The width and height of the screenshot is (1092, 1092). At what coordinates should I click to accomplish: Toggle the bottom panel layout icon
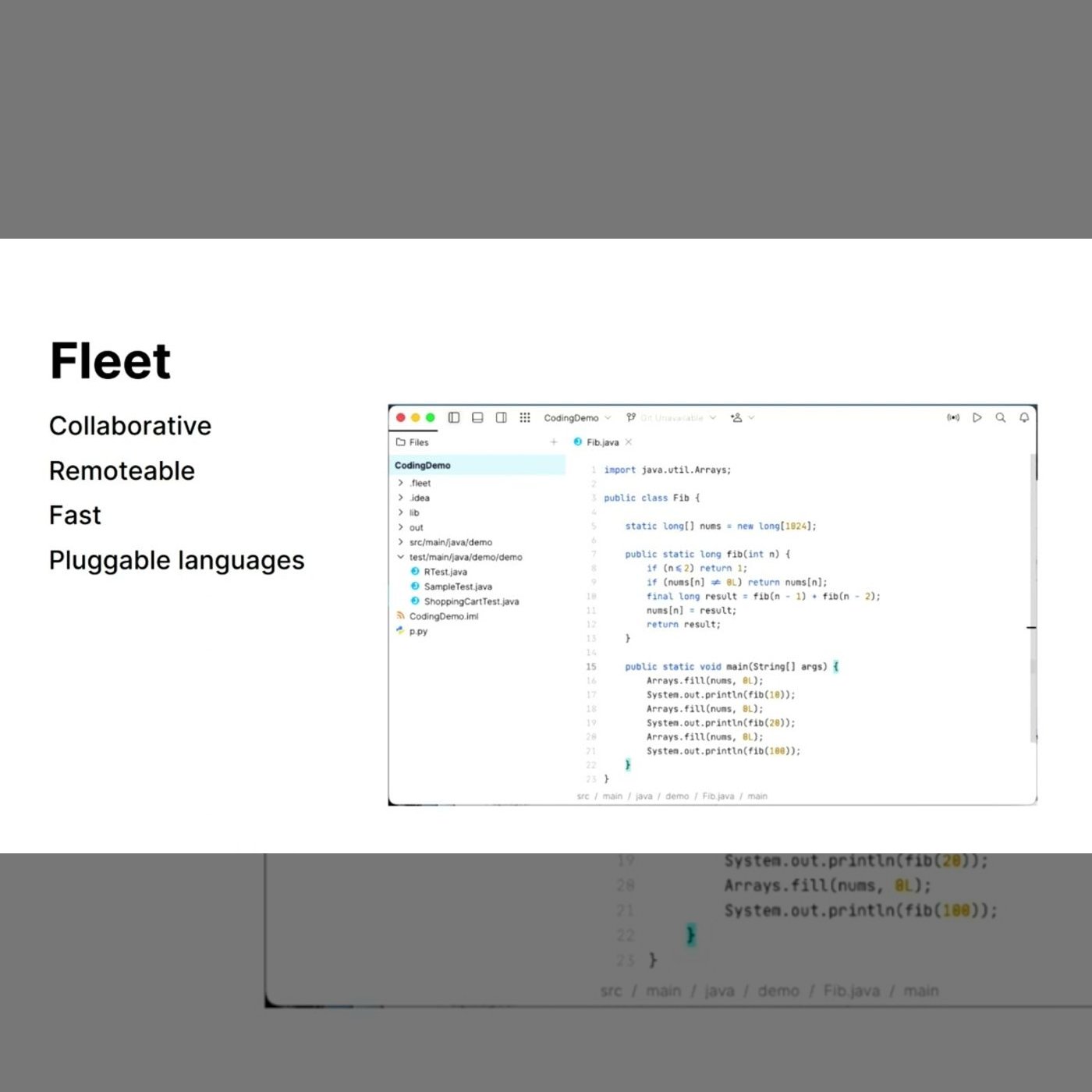477,418
